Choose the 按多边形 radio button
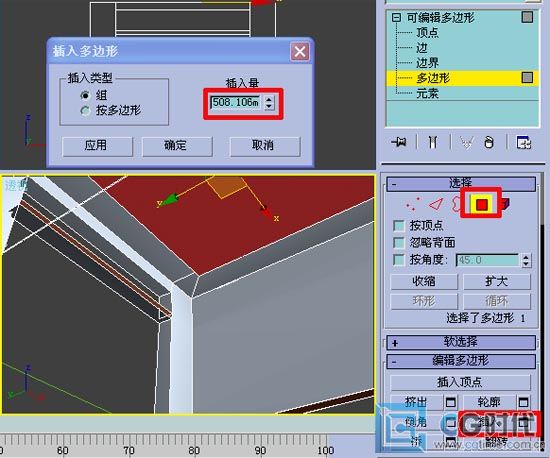 coord(85,111)
